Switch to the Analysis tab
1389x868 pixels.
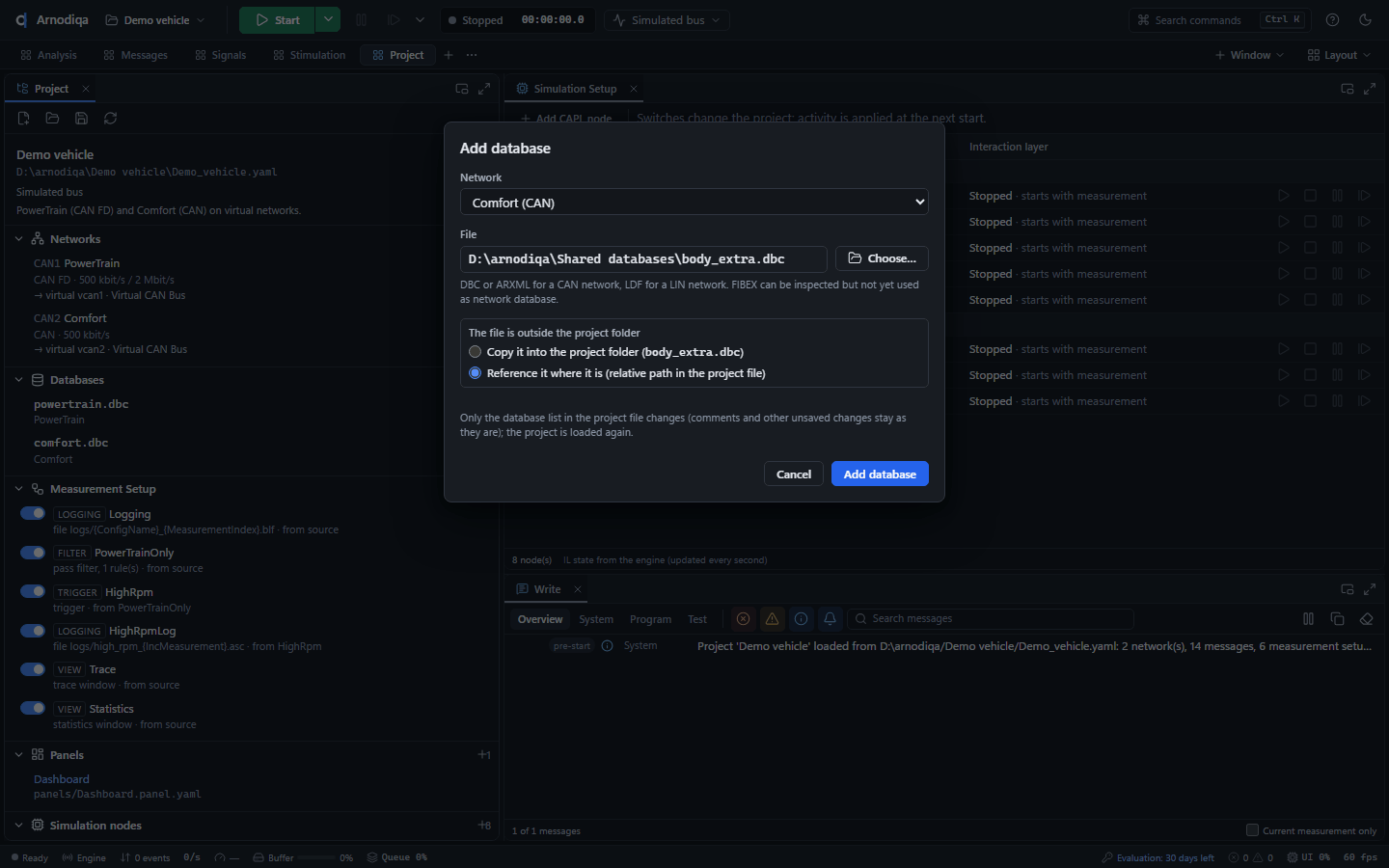48,55
